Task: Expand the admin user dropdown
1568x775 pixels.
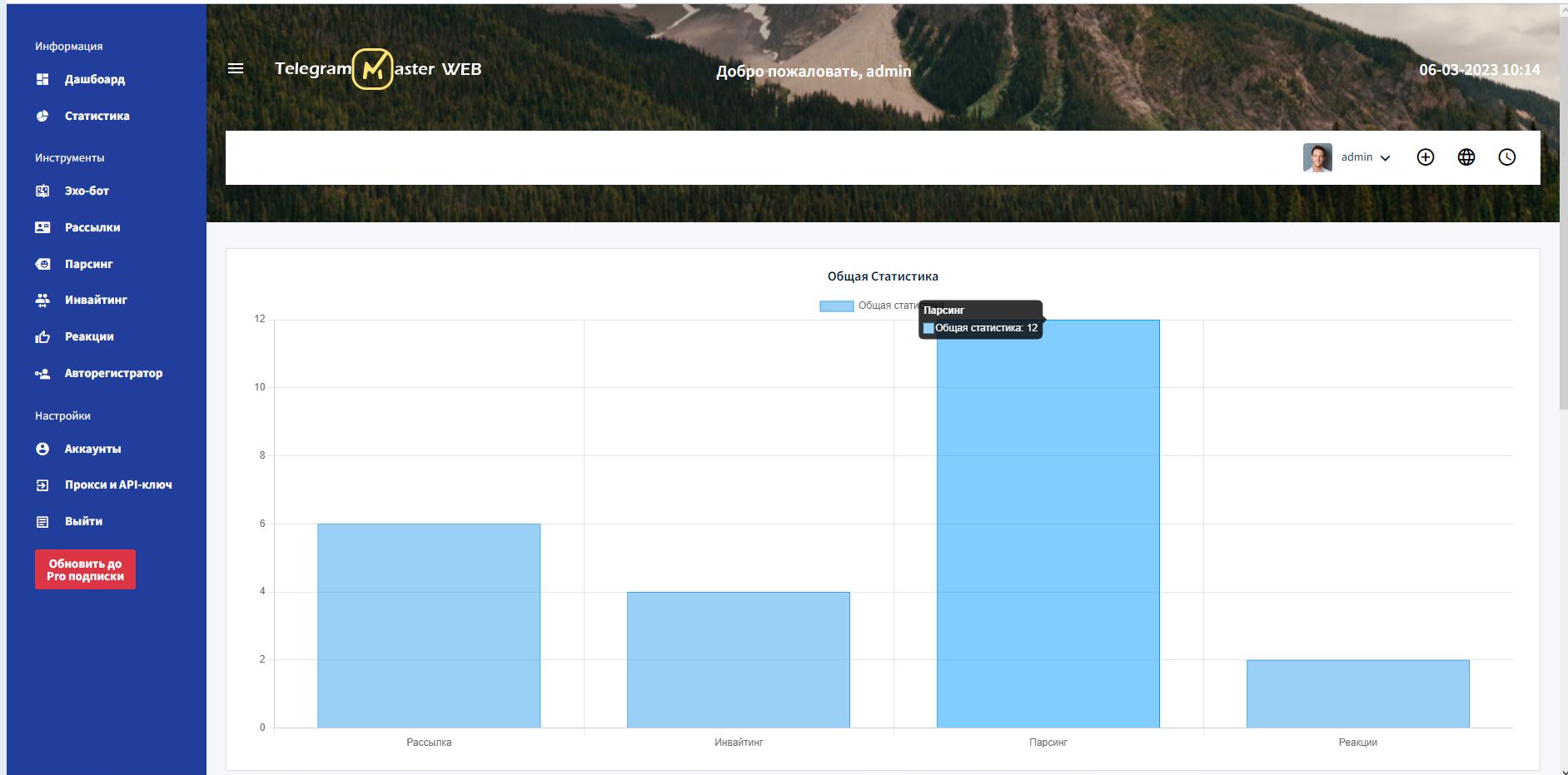Action: (x=1385, y=158)
